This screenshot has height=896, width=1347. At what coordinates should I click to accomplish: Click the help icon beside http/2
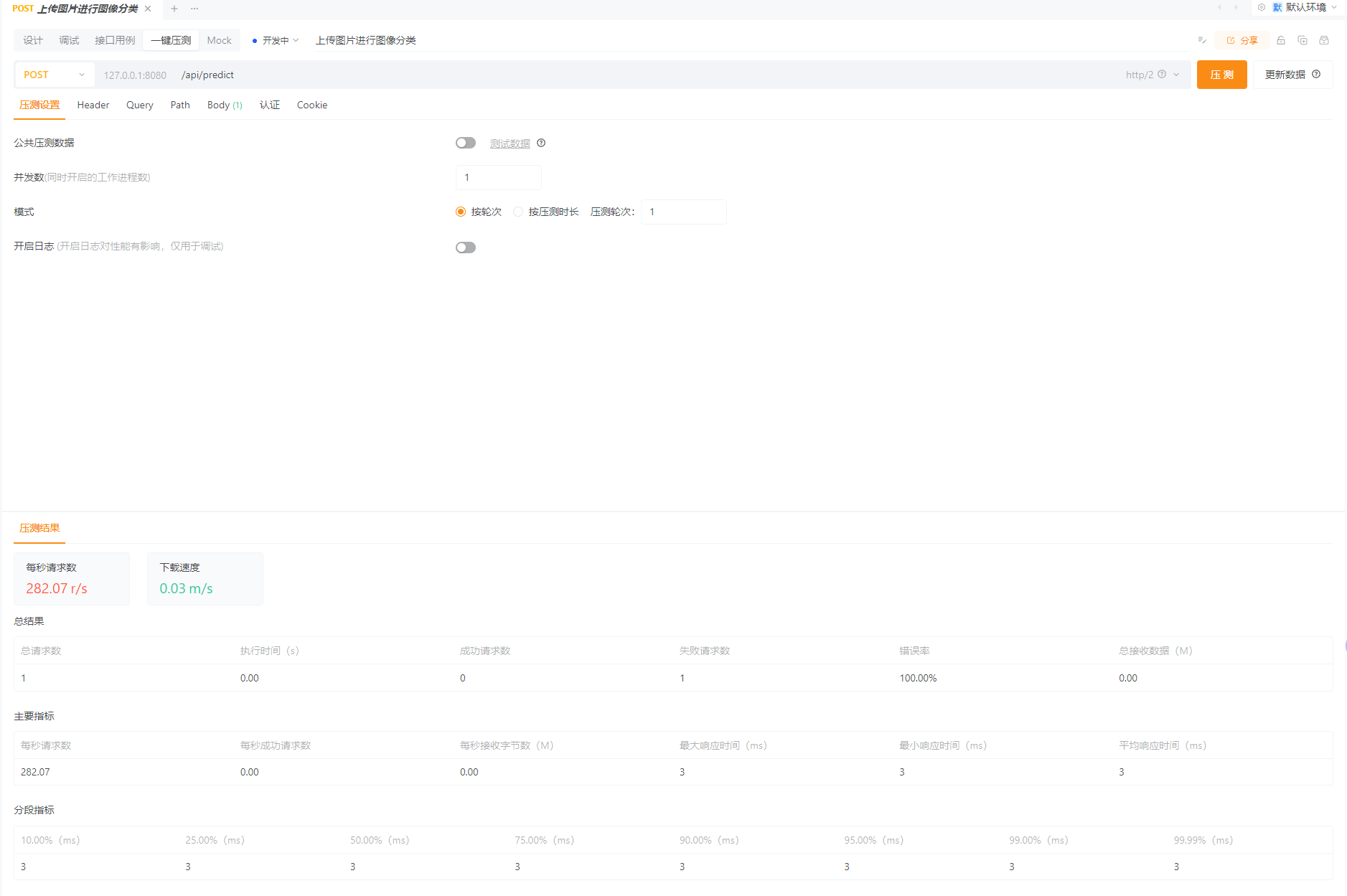[x=1162, y=75]
